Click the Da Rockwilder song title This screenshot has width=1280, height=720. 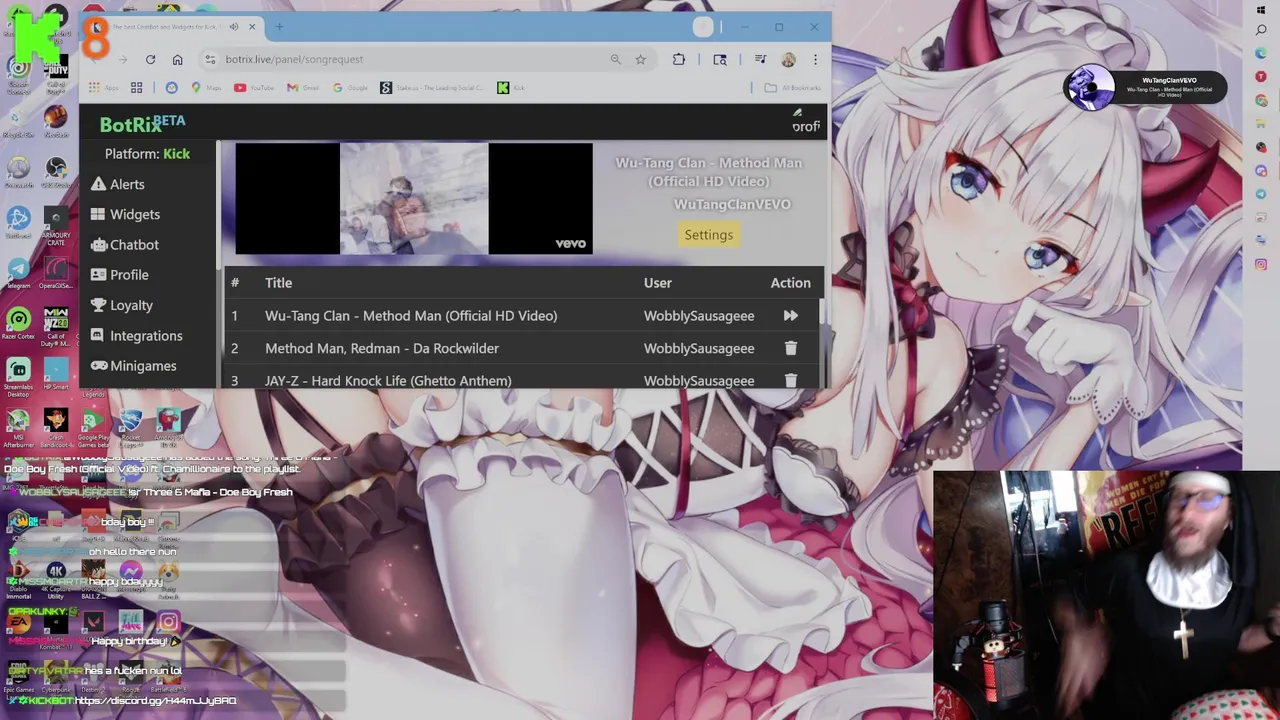click(382, 348)
